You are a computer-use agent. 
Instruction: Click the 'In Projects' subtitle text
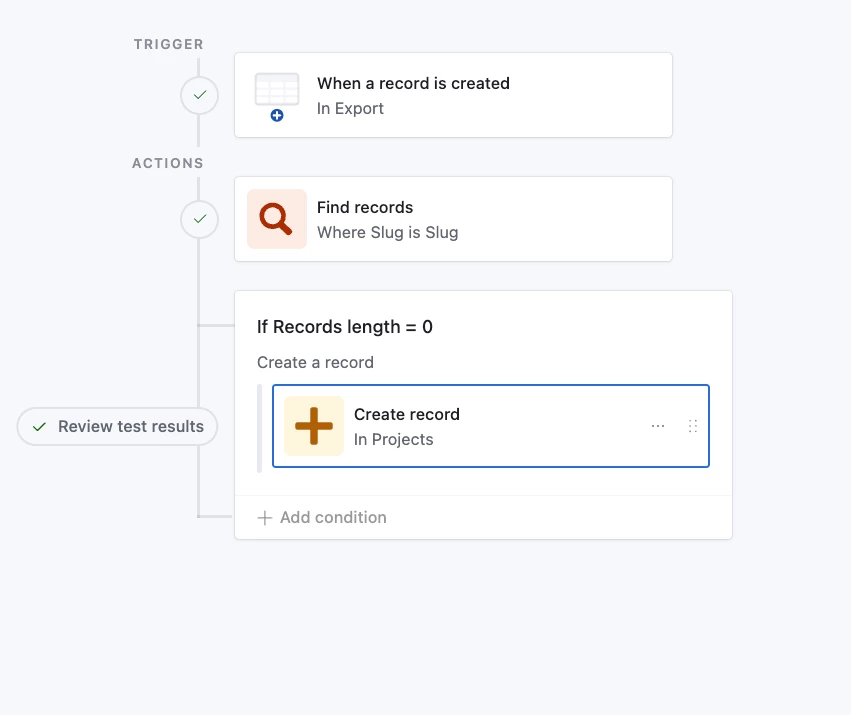point(394,439)
